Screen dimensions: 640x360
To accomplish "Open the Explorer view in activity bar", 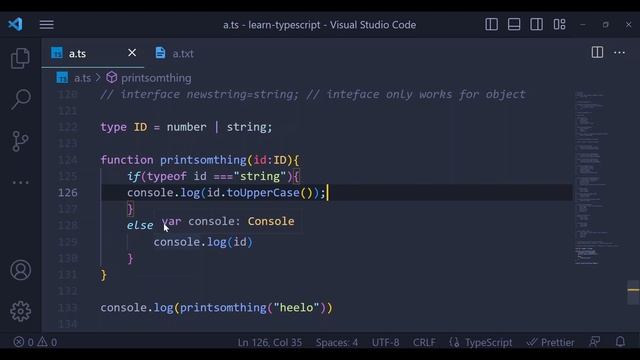I will (x=20, y=58).
